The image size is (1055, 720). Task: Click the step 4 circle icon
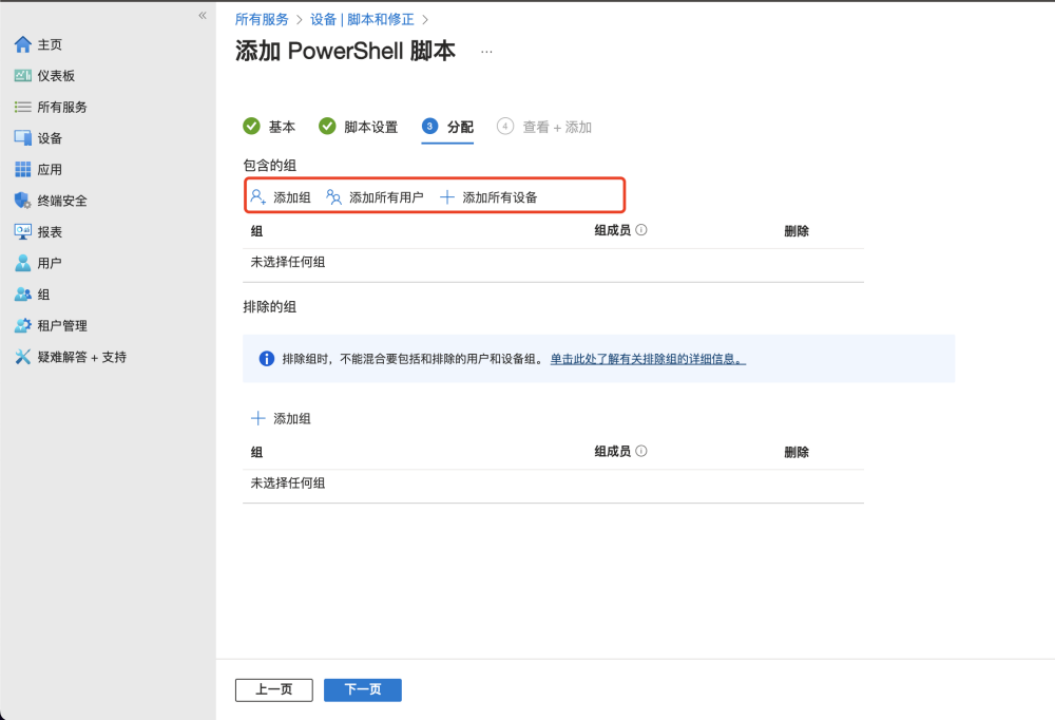(x=505, y=126)
